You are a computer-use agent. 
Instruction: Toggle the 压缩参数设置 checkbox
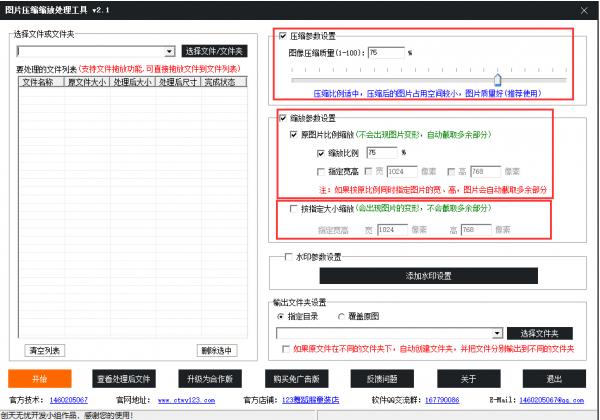click(x=283, y=36)
